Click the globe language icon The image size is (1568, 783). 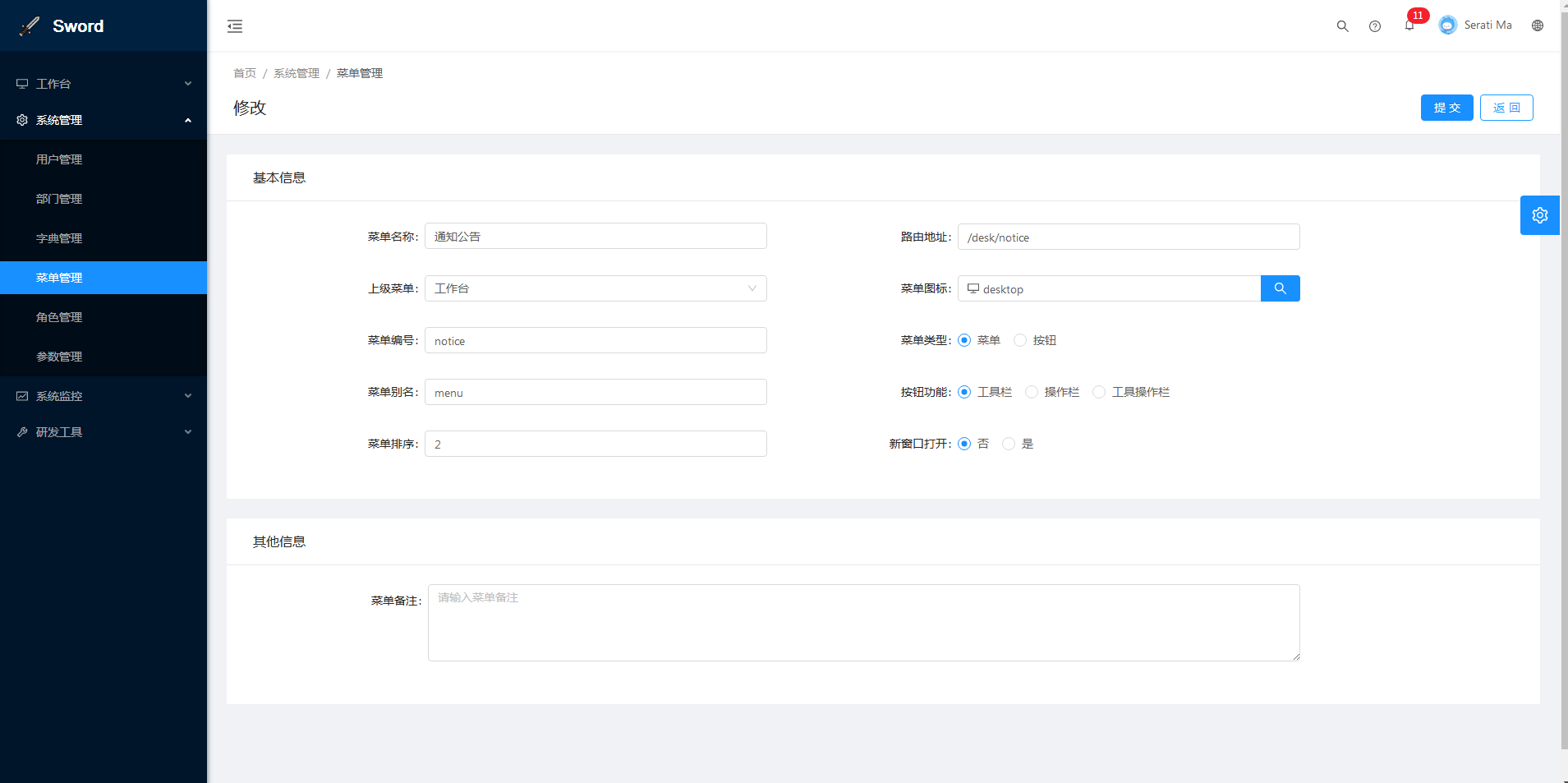click(1537, 25)
